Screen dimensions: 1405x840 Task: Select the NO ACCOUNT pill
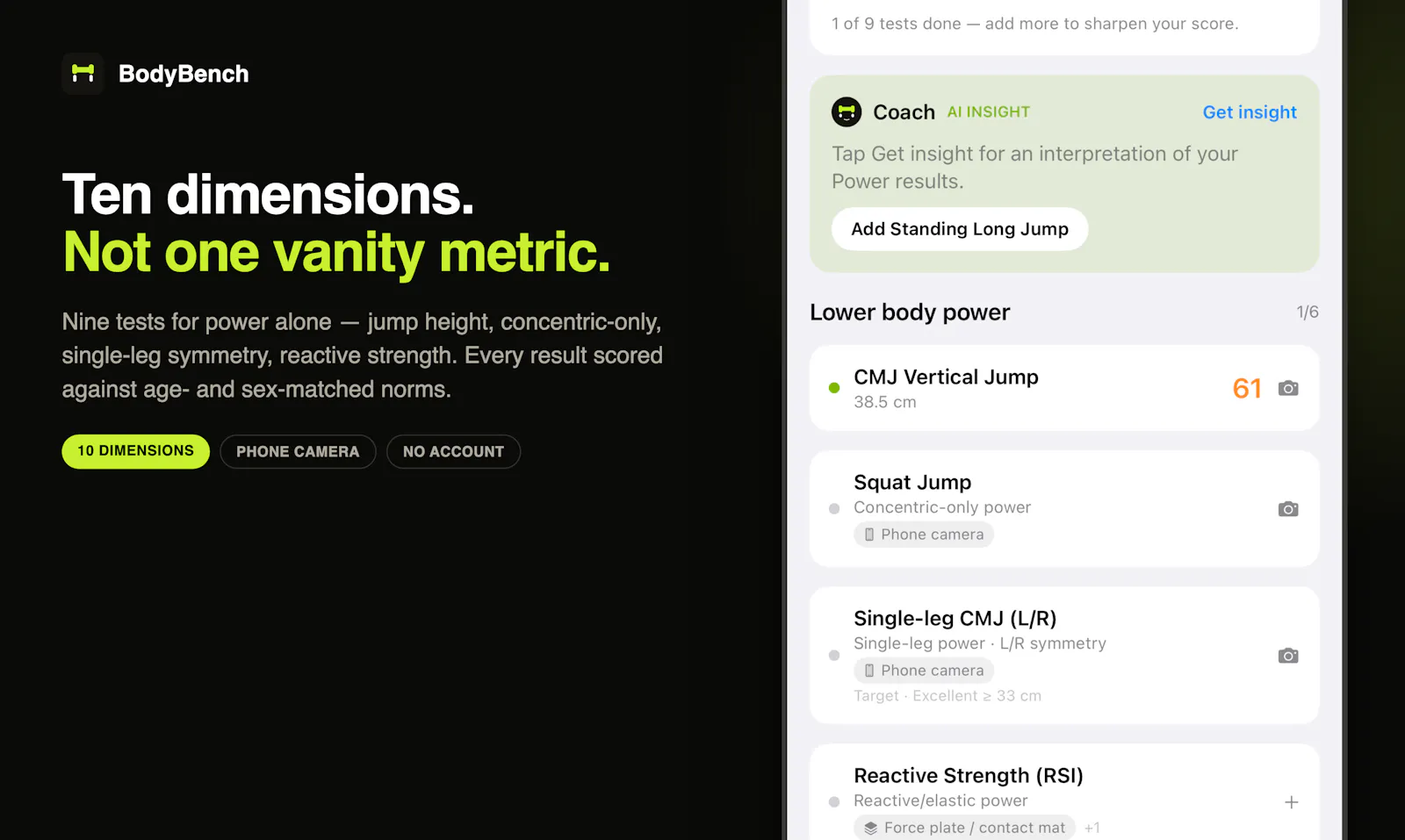click(453, 451)
